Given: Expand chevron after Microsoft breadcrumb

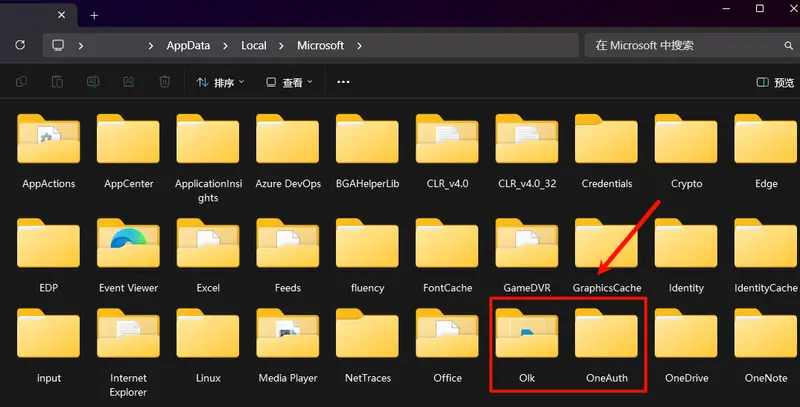Looking at the screenshot, I should pyautogui.click(x=359, y=45).
